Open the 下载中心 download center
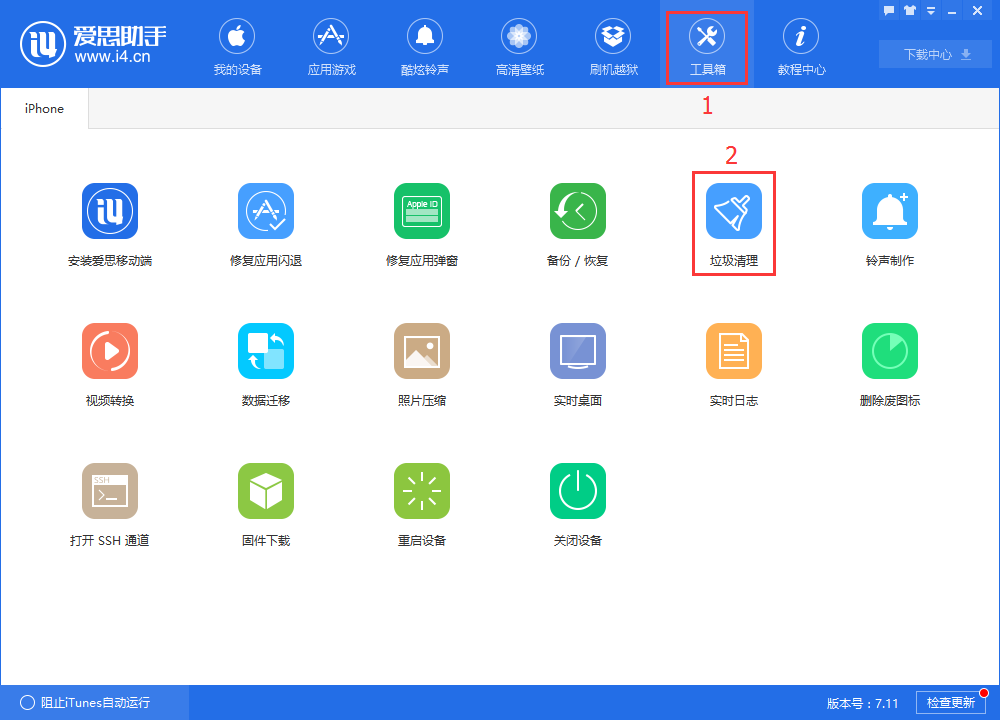 click(x=934, y=54)
